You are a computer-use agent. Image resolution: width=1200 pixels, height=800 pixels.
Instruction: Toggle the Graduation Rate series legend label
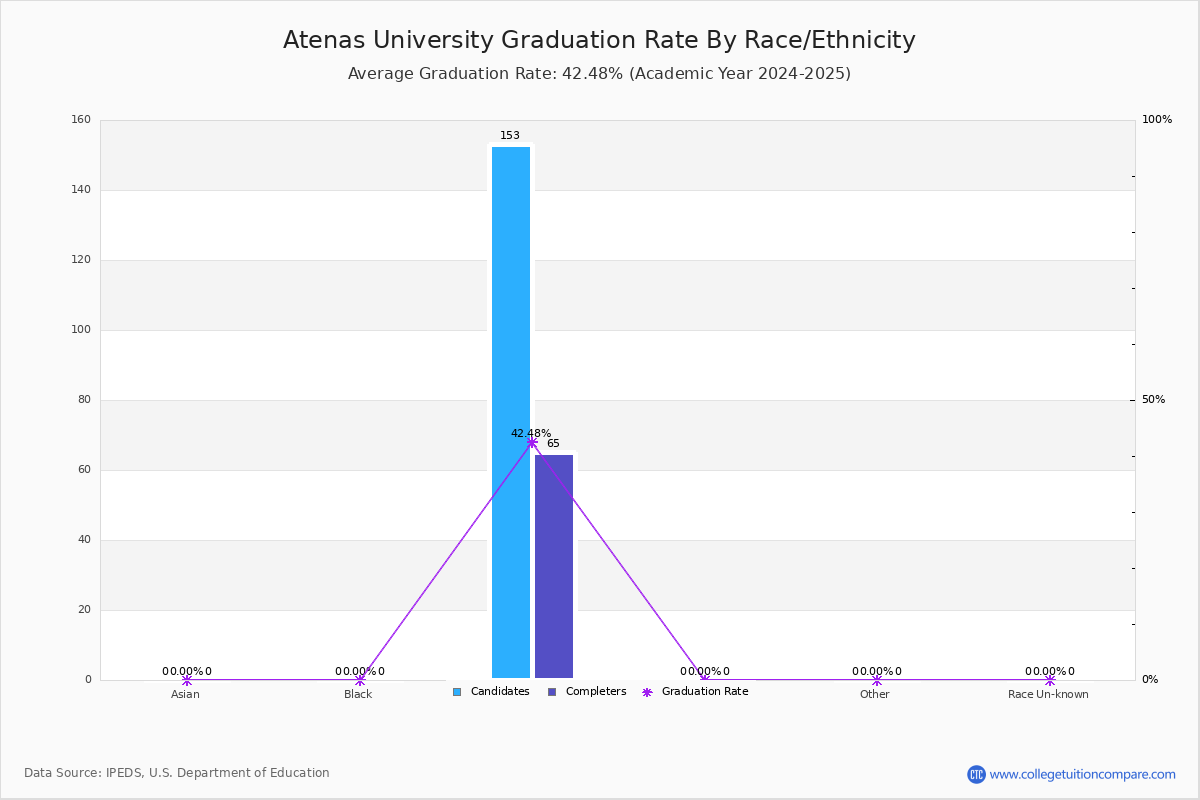pos(705,692)
